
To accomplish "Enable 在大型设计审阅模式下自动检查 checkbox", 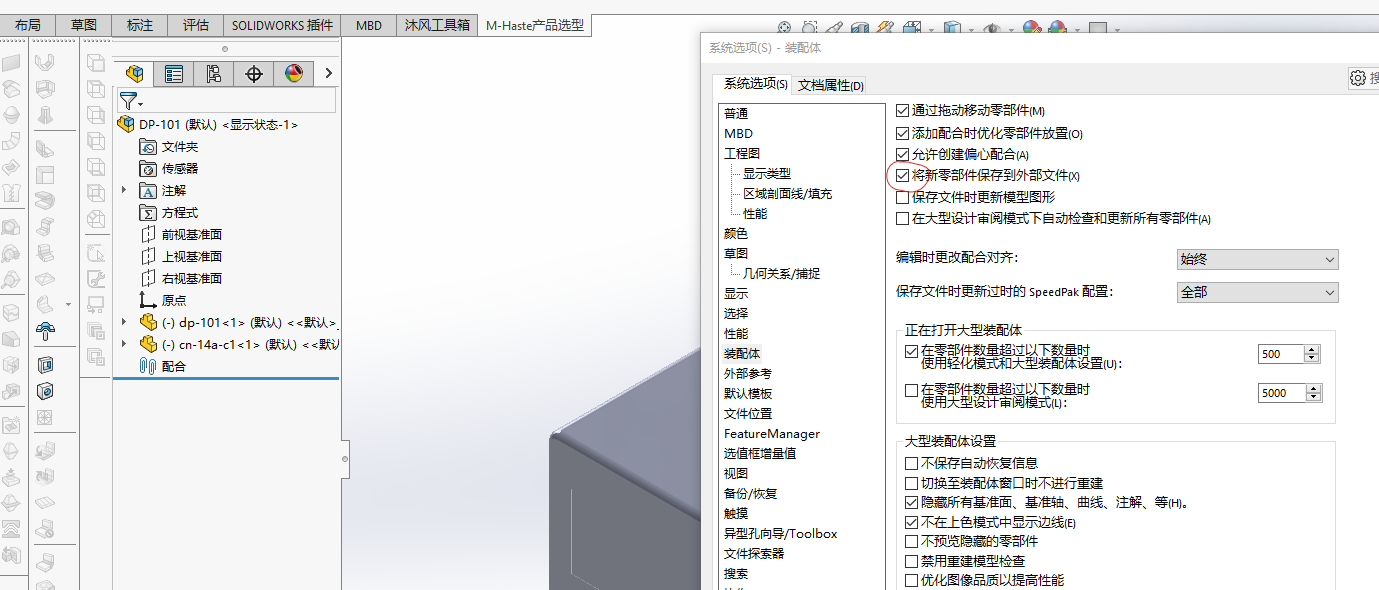I will [903, 218].
